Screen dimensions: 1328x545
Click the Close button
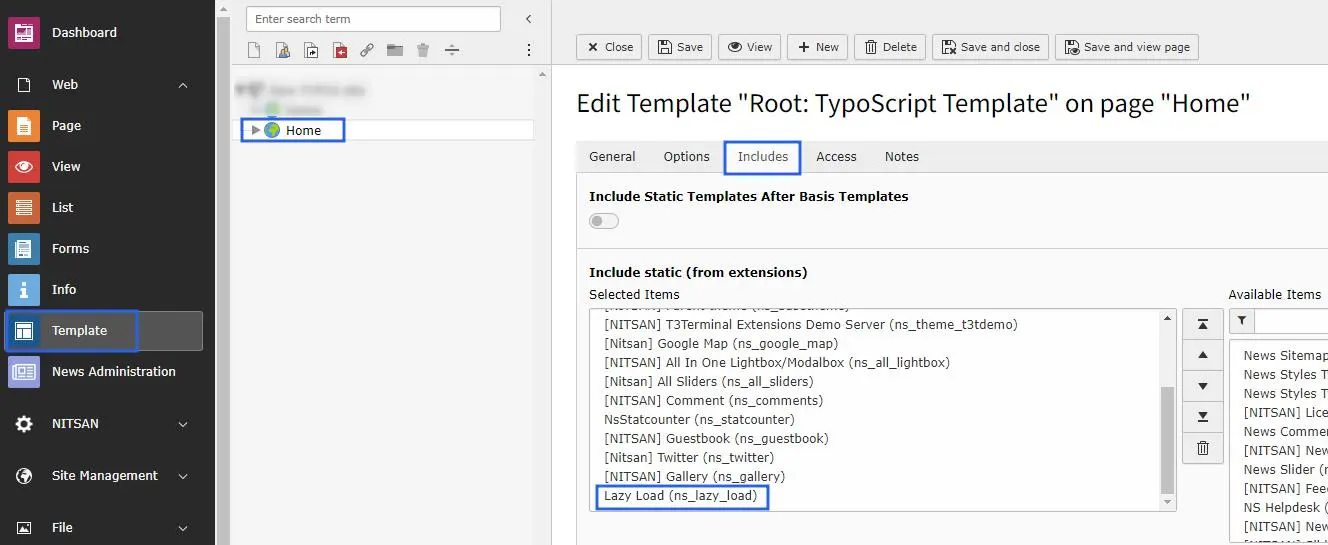pyautogui.click(x=609, y=47)
